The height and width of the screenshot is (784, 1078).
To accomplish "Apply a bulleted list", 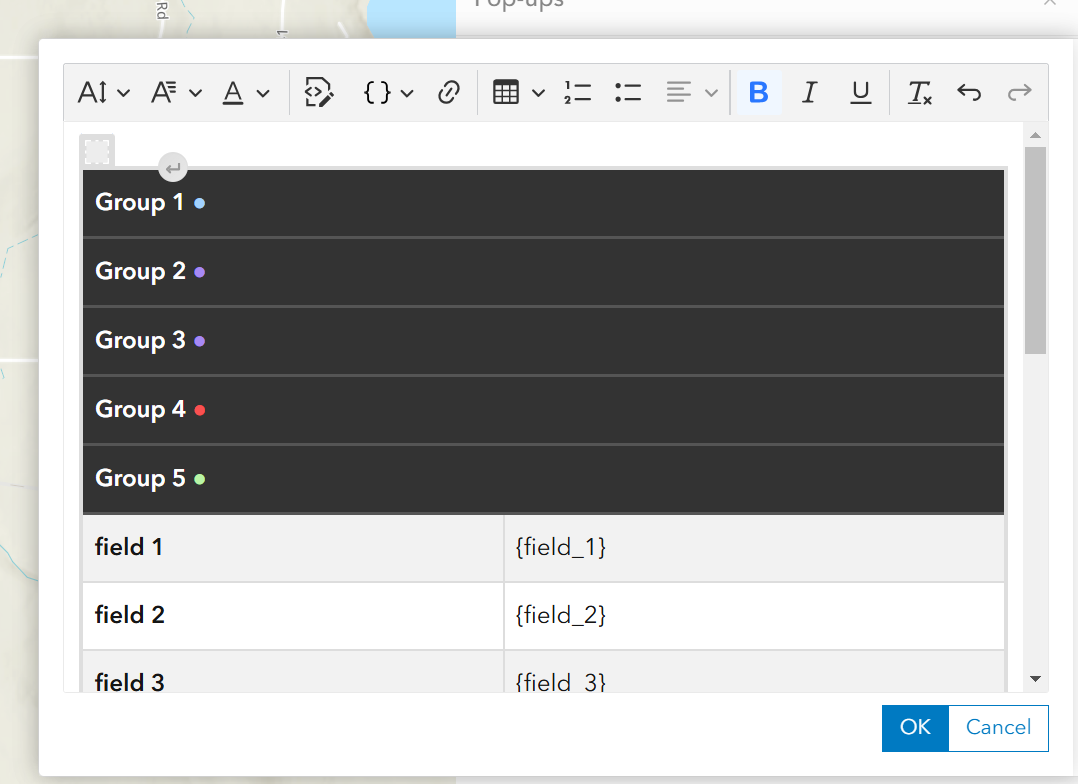I will click(628, 92).
